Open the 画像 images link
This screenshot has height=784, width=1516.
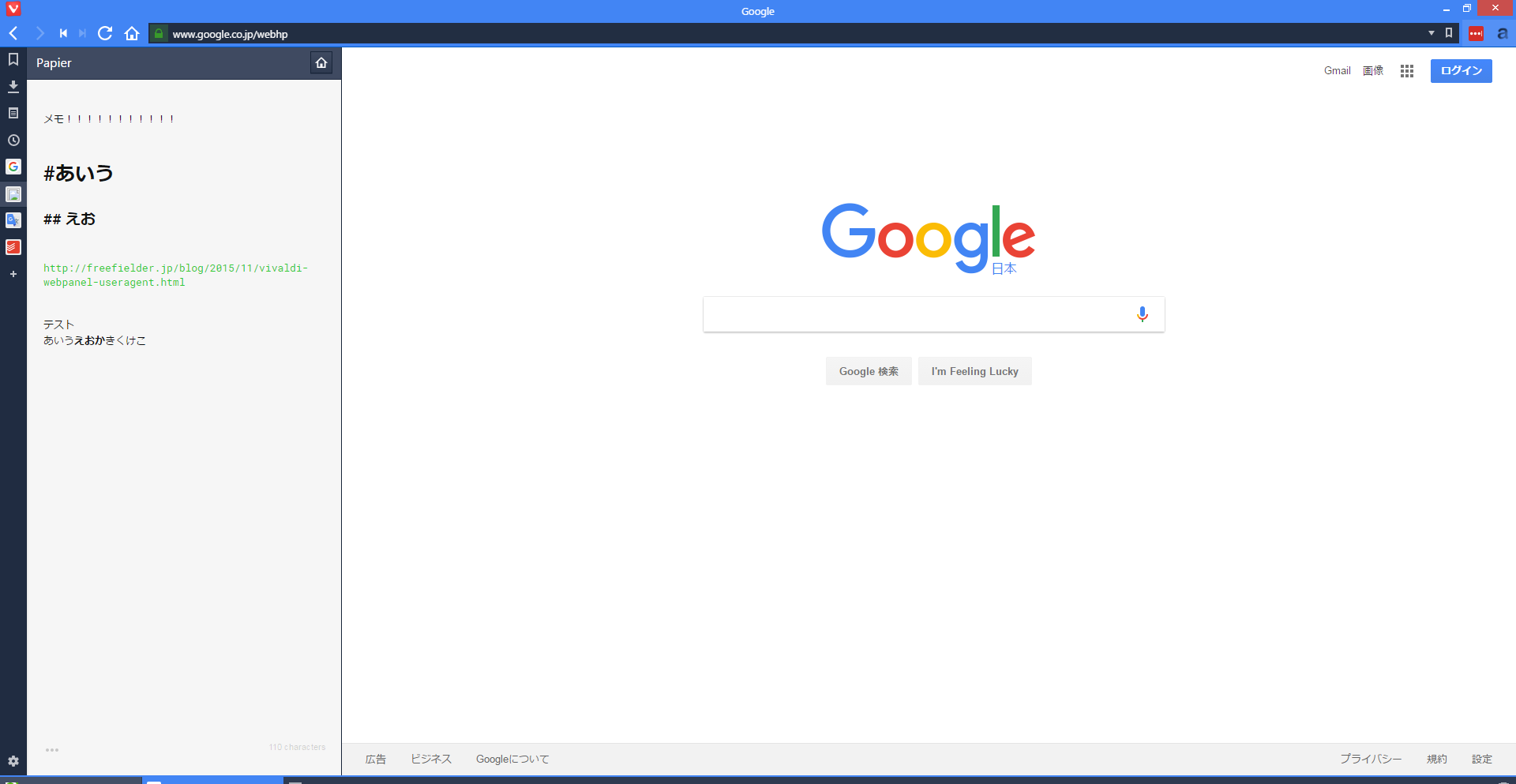pos(1373,70)
